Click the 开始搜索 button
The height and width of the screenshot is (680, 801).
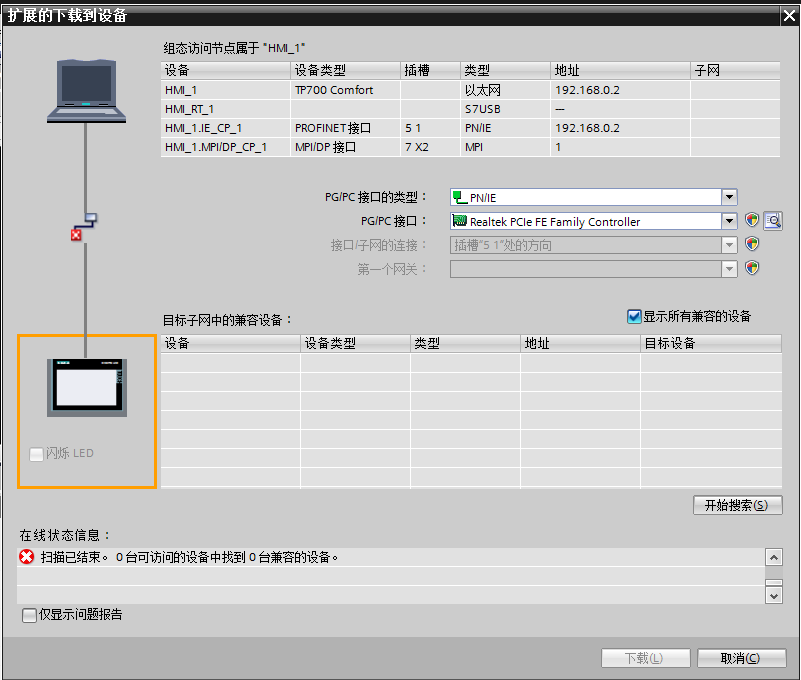736,505
